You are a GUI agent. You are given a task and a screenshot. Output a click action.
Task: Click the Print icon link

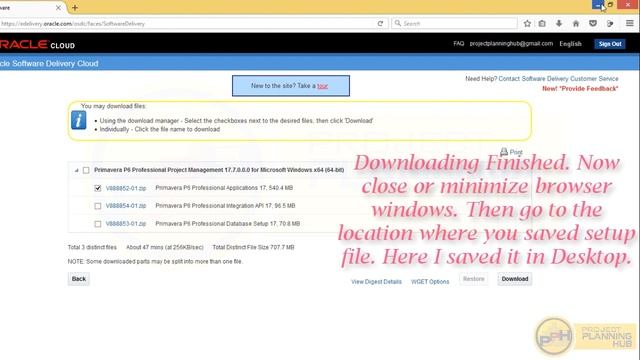(511, 152)
